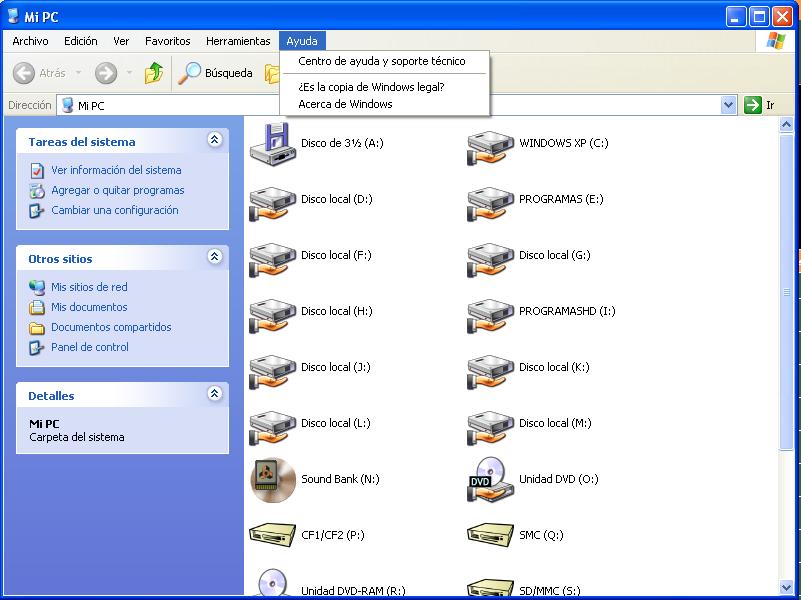Open the Búsqueda search toolbar button
The height and width of the screenshot is (600, 801).
tap(215, 73)
